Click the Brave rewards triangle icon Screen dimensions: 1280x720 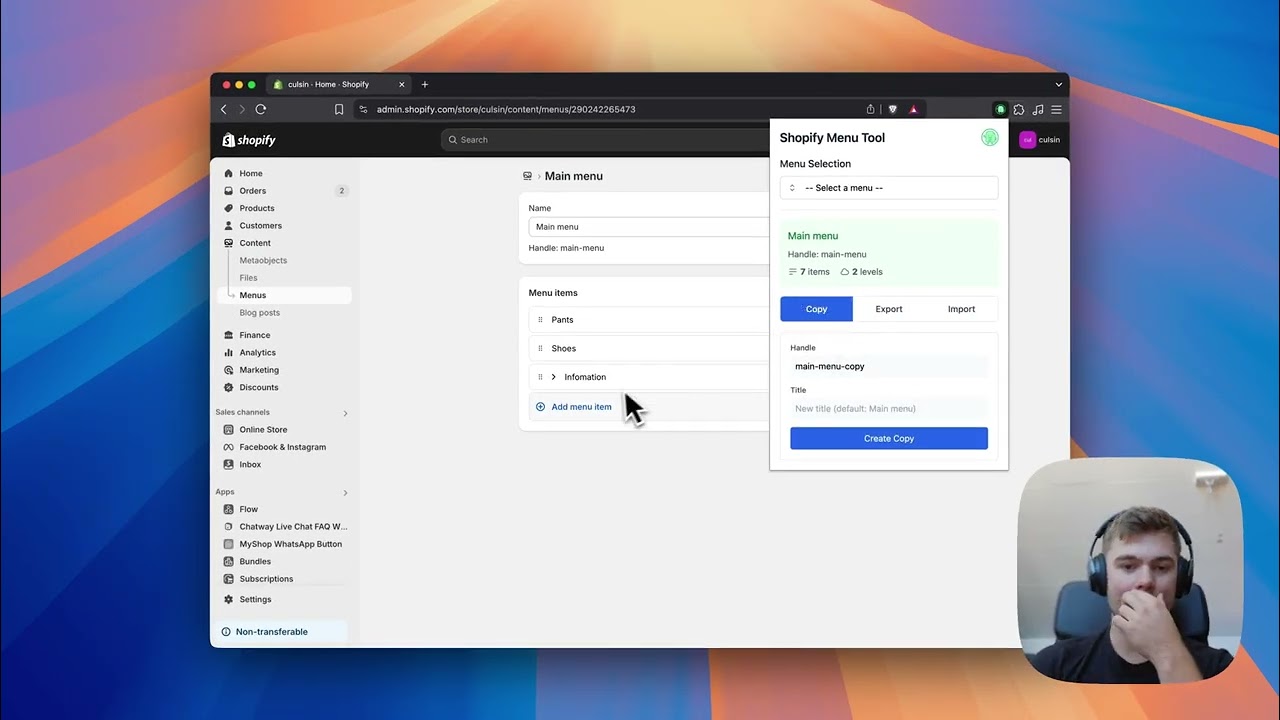[913, 109]
